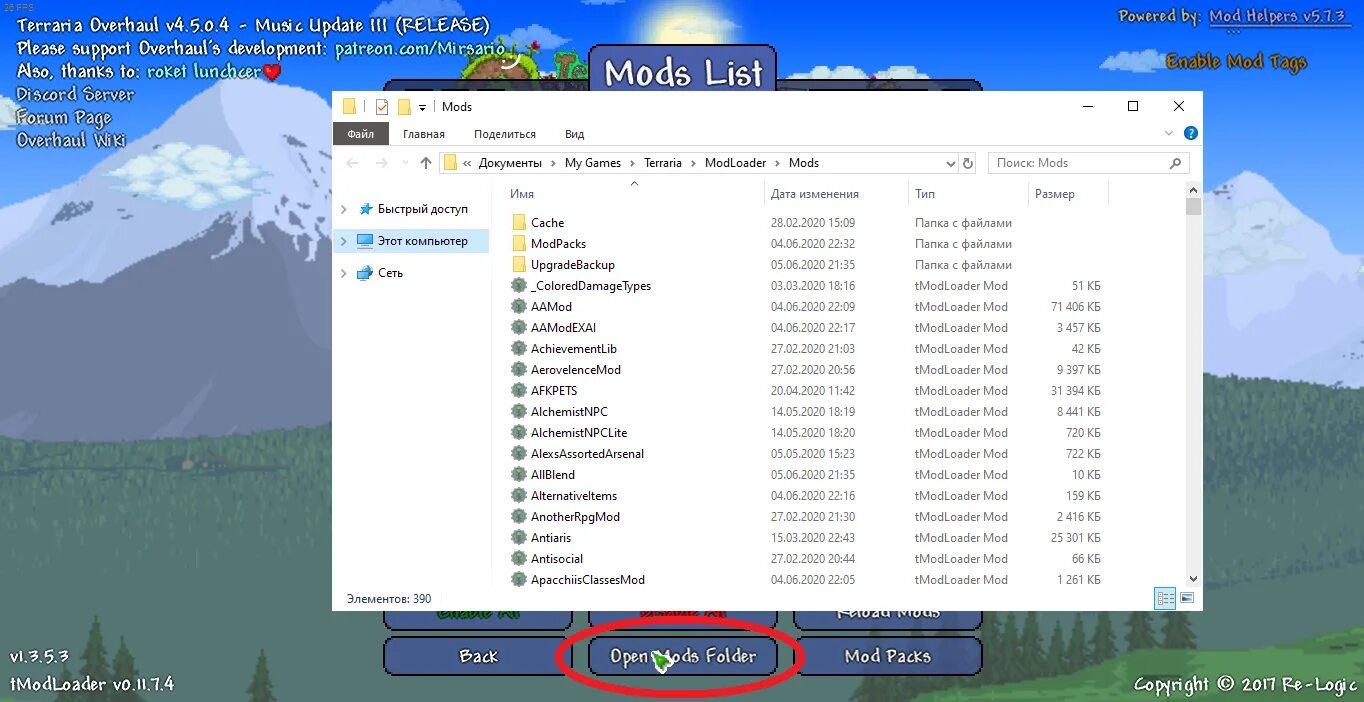Refresh the Mods folder view
1364x702 pixels.
(967, 163)
